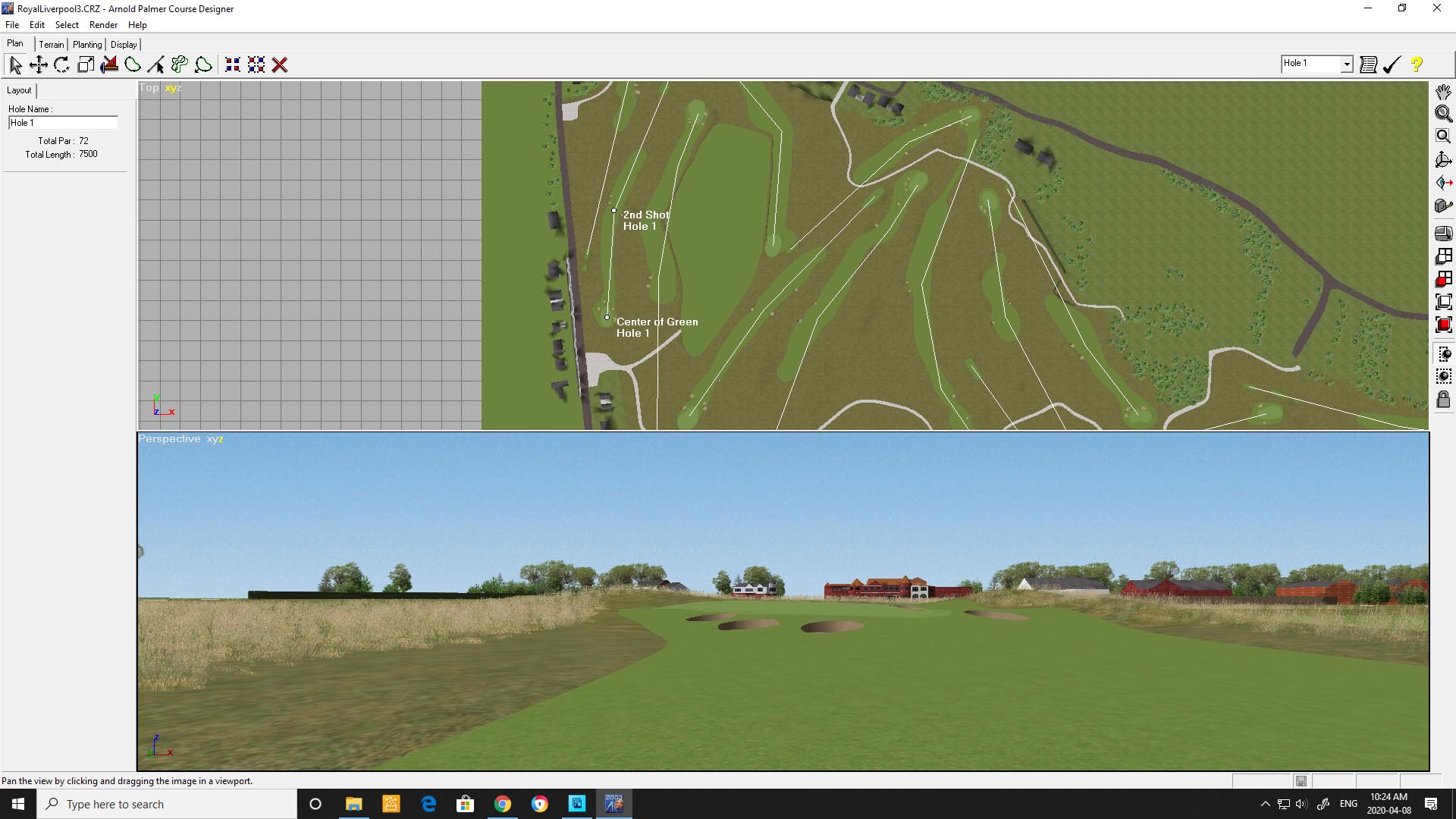The width and height of the screenshot is (1456, 819).
Task: Open Chrome from the taskbar
Action: [x=503, y=804]
